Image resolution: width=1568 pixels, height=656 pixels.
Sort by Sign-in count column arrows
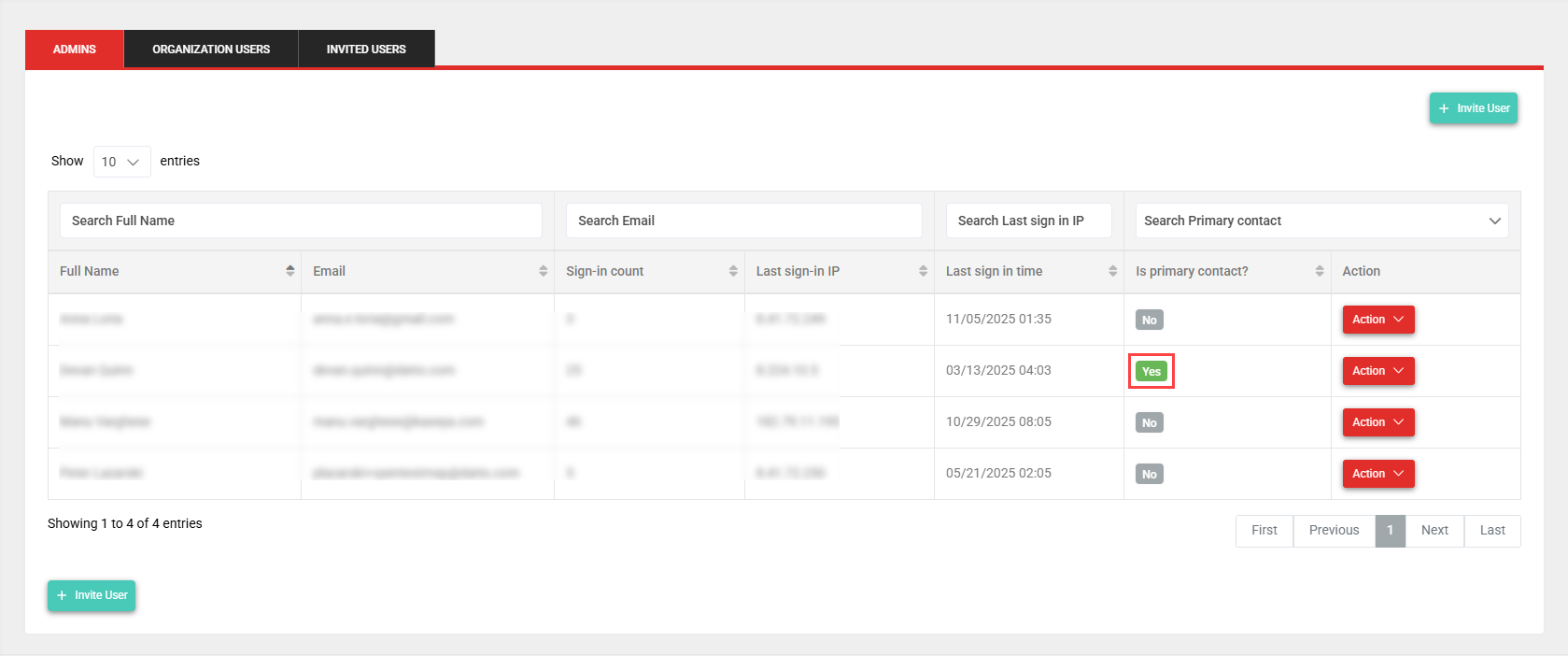click(733, 271)
